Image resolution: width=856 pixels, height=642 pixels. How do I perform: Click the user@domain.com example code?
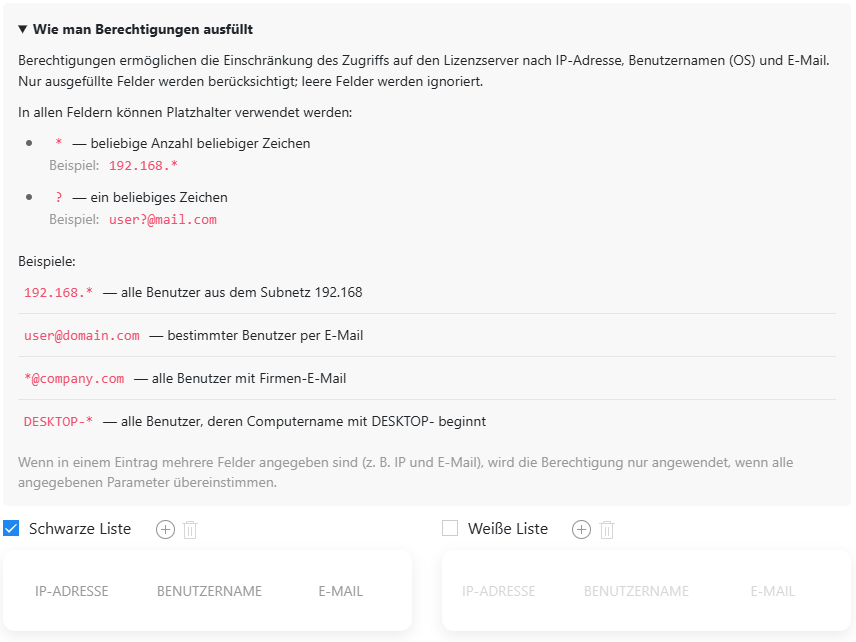coord(82,336)
